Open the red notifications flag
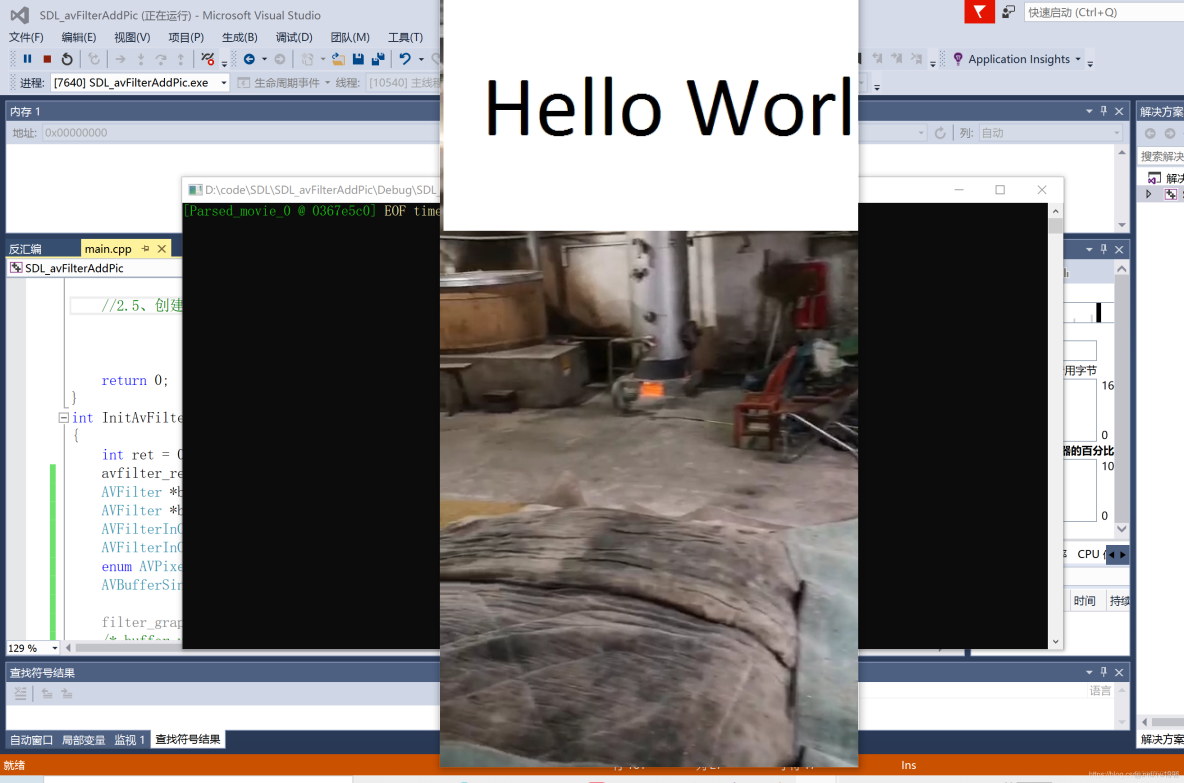Screen dimensions: 1184x783 click(x=979, y=11)
